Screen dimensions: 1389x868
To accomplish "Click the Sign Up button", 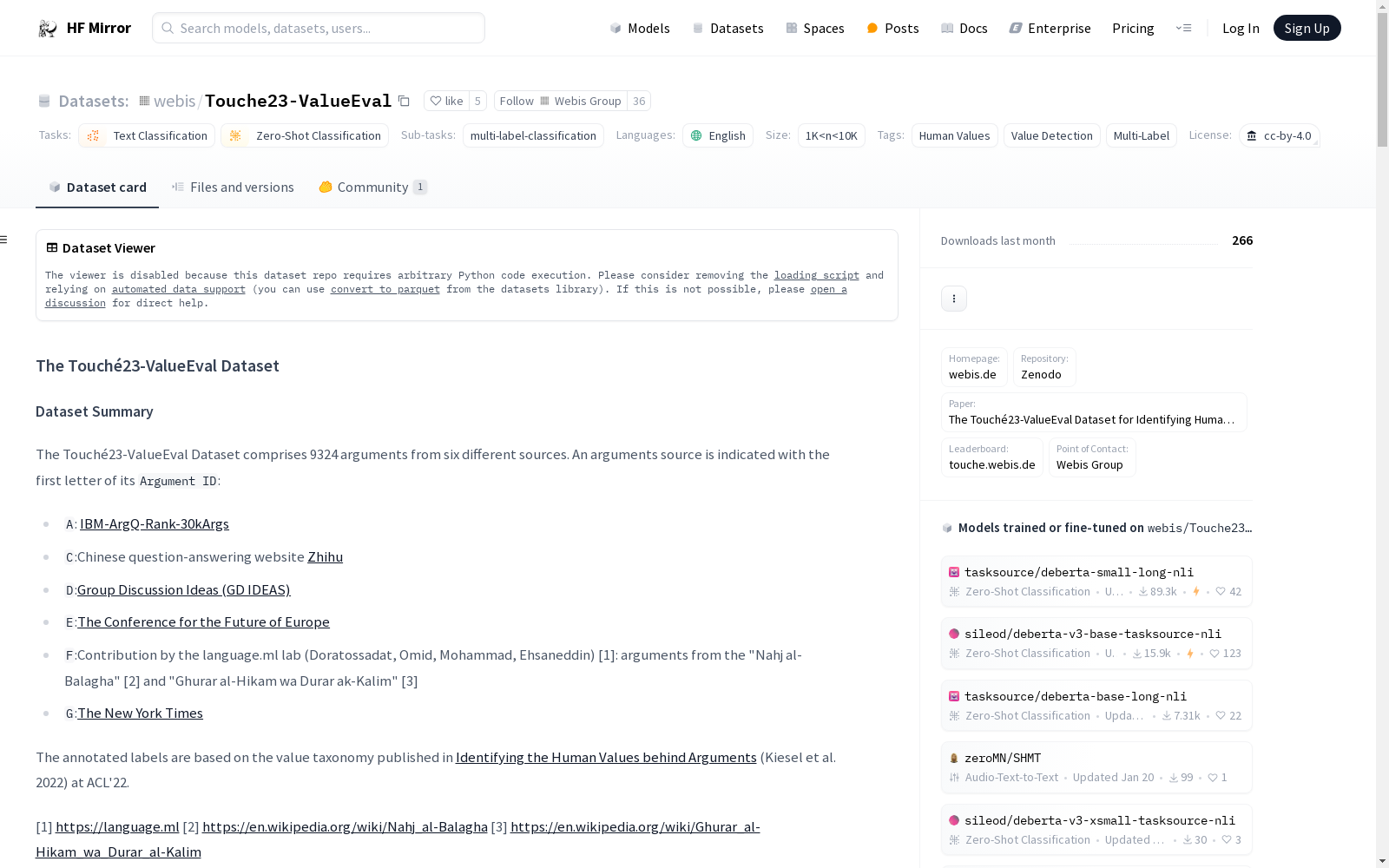I will tap(1307, 28).
